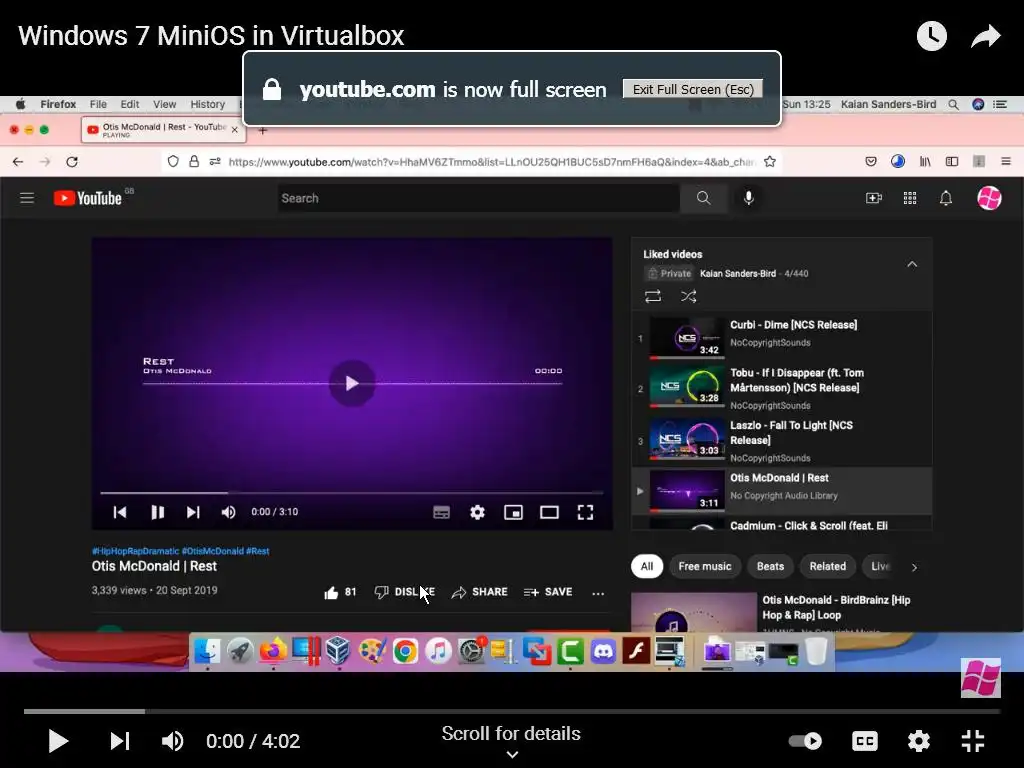Switch inner player to theater mode

point(549,513)
